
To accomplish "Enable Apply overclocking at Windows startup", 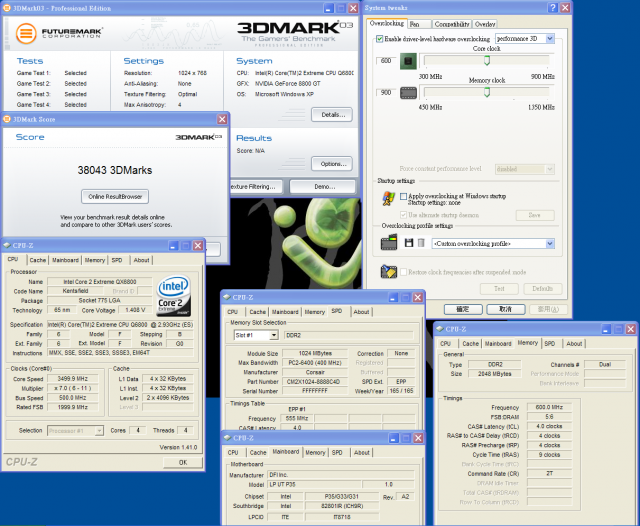I will (403, 196).
